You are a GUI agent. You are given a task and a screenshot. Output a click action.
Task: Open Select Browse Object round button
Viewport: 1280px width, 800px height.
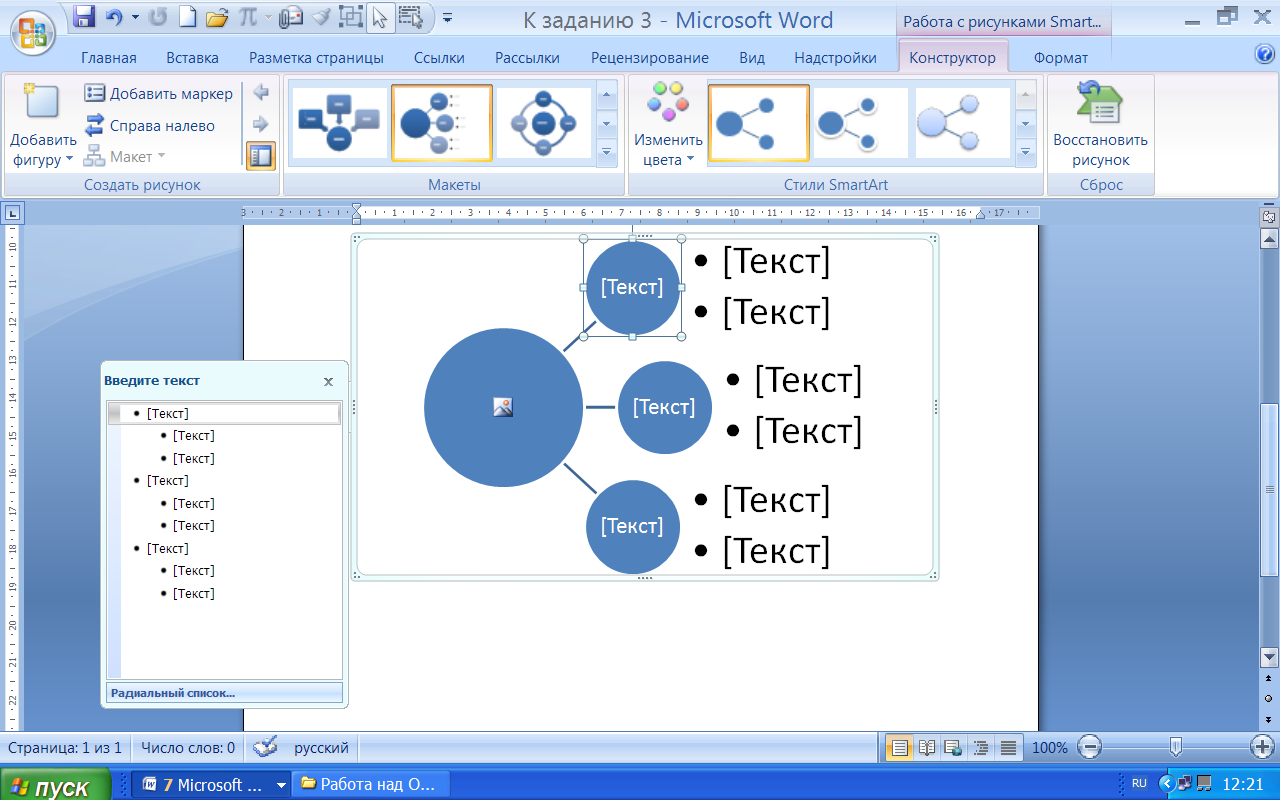click(x=1269, y=697)
